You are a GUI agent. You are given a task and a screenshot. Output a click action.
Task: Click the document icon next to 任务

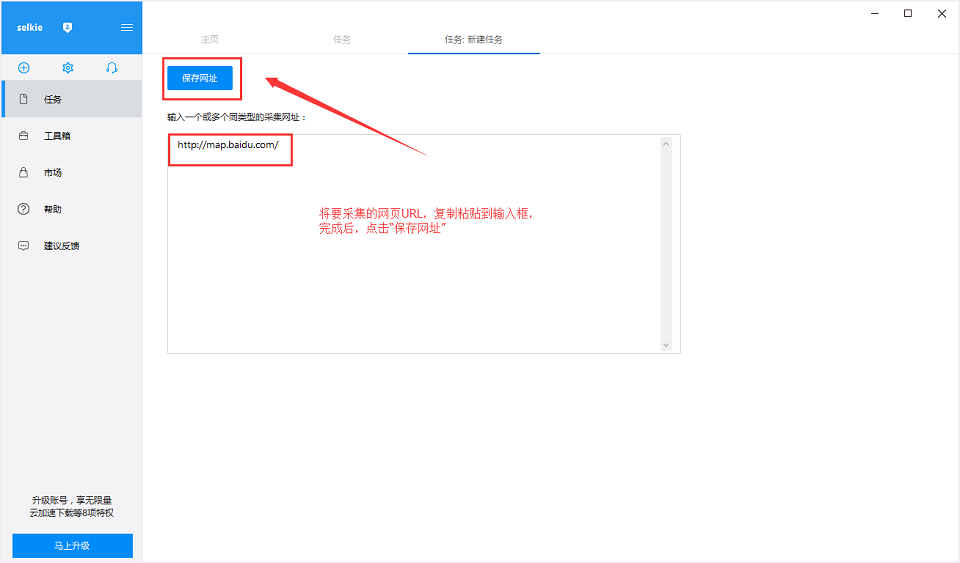[23, 99]
